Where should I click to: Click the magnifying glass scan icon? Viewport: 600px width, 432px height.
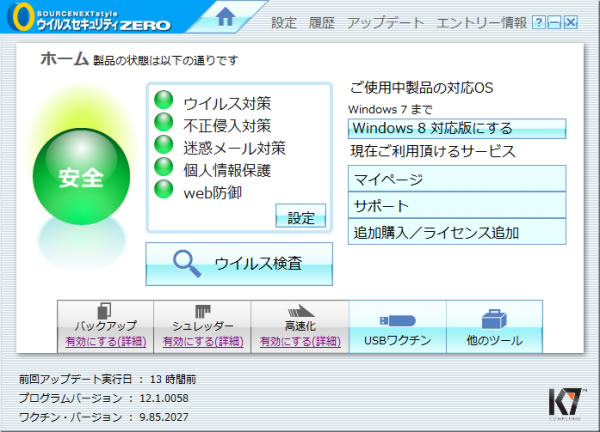click(x=187, y=263)
